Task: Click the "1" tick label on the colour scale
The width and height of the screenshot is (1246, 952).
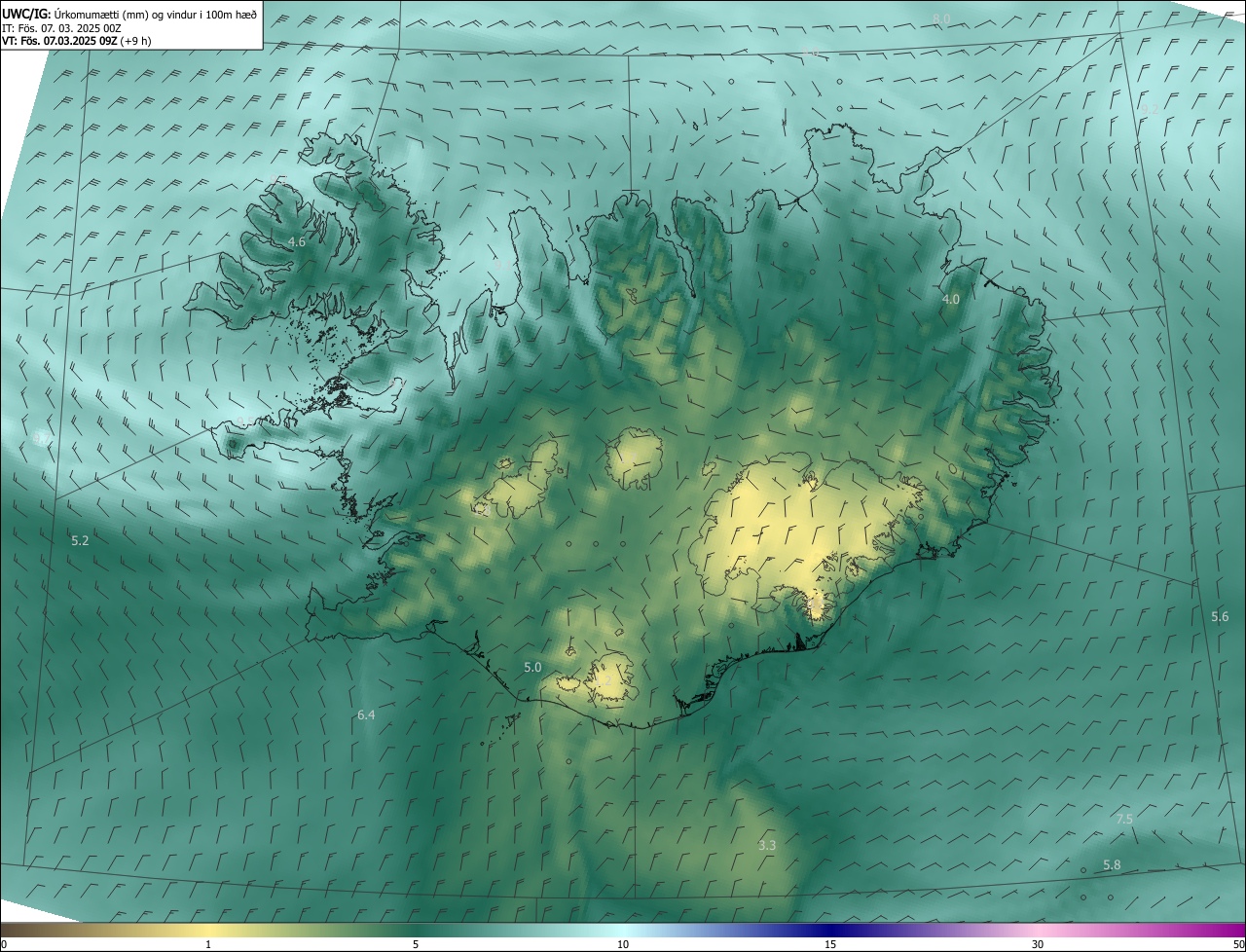Action: point(208,944)
